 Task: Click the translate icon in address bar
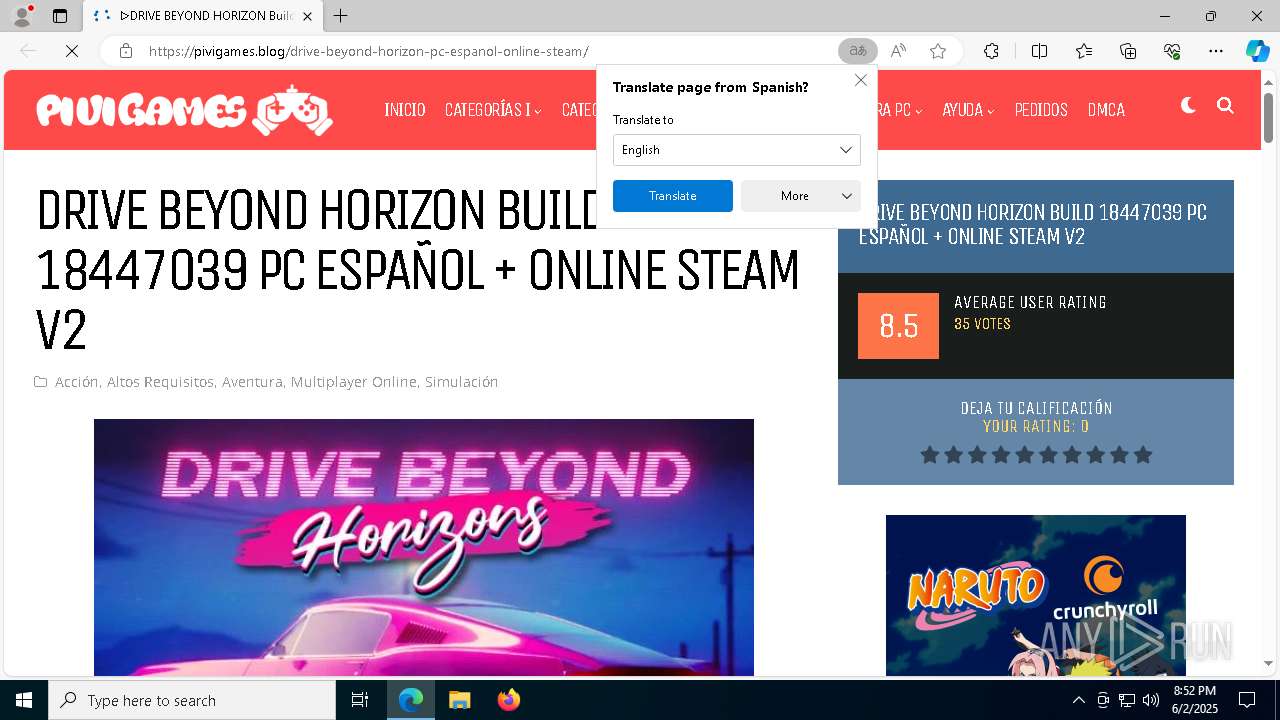tap(858, 51)
